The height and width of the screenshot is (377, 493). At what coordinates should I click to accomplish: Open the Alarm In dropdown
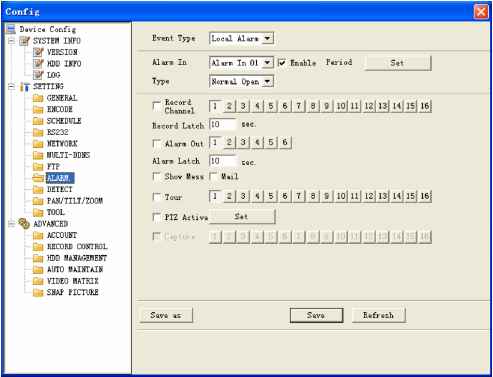(267, 62)
